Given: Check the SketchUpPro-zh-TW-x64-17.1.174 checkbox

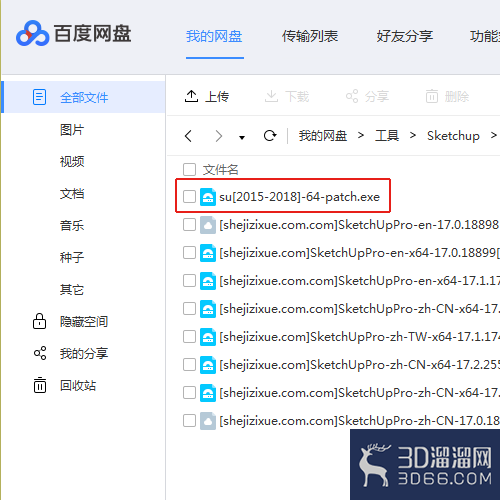Looking at the screenshot, I should pos(189,337).
